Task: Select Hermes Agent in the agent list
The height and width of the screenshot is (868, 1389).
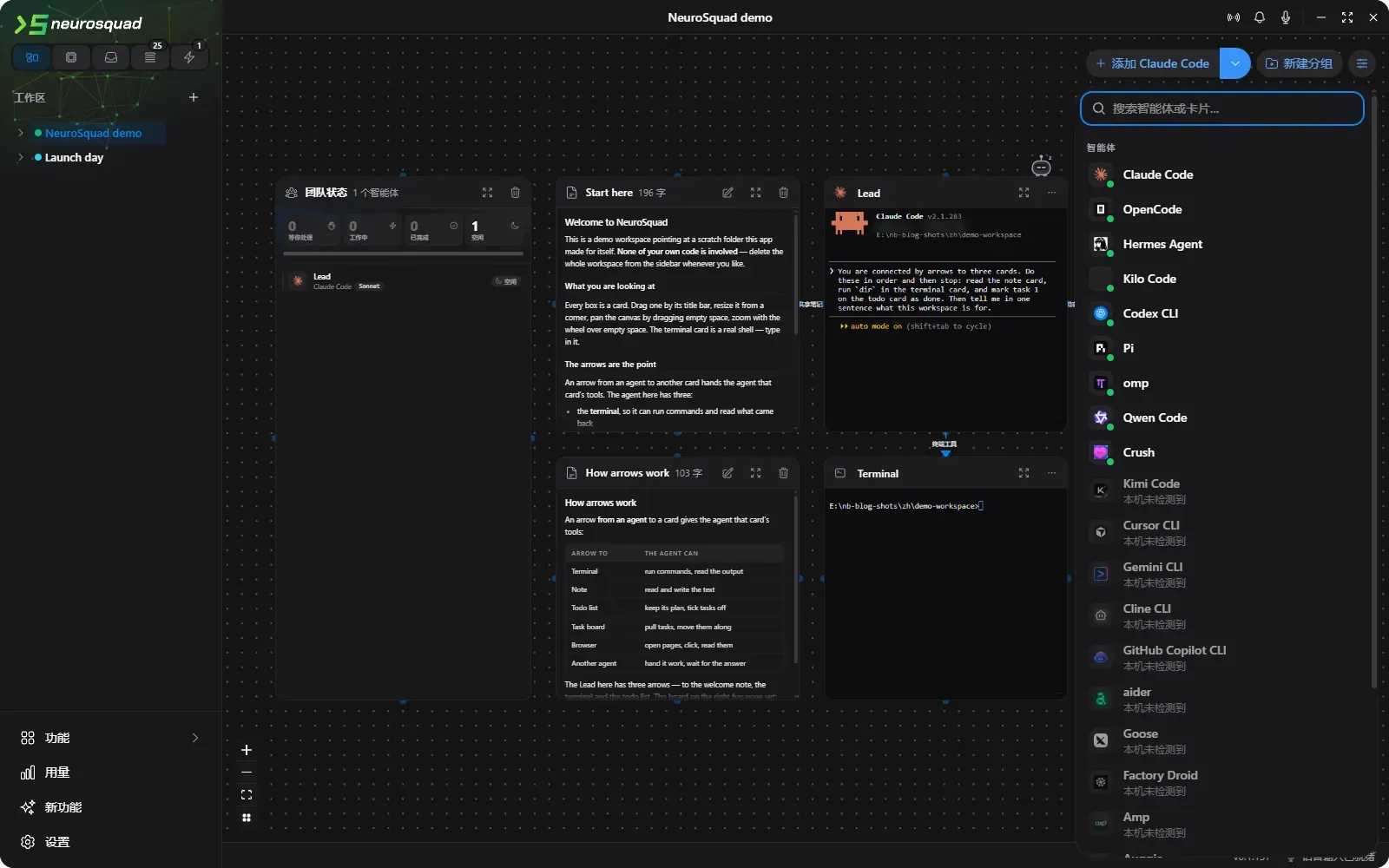Action: coord(1224,244)
